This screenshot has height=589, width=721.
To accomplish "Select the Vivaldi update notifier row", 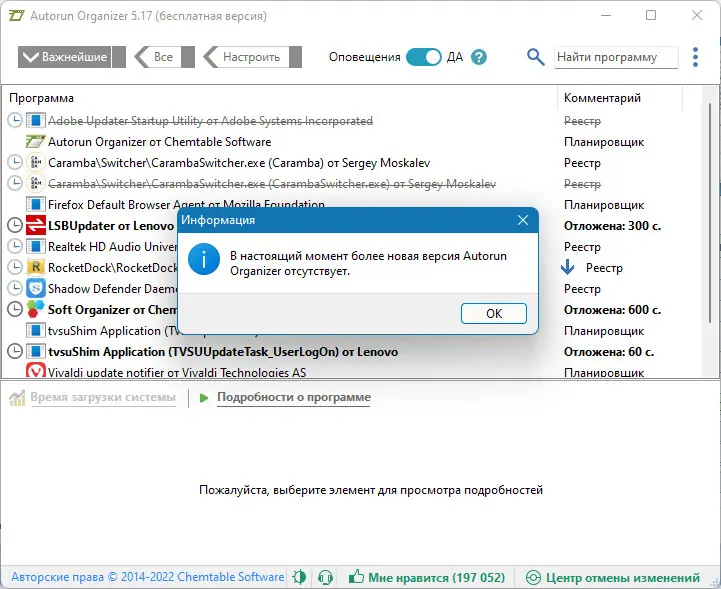I will [x=352, y=371].
